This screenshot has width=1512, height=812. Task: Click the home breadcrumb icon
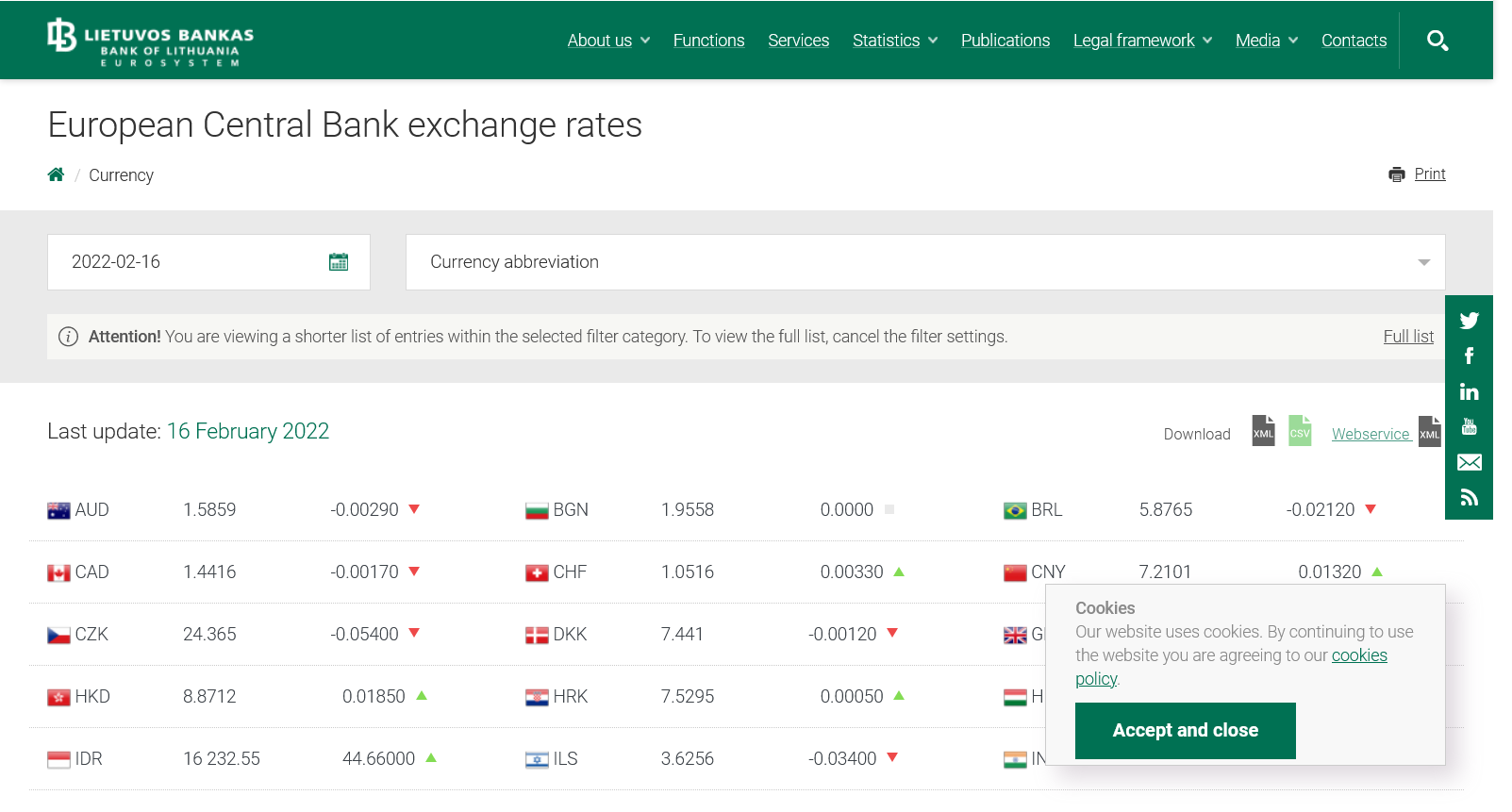57,174
